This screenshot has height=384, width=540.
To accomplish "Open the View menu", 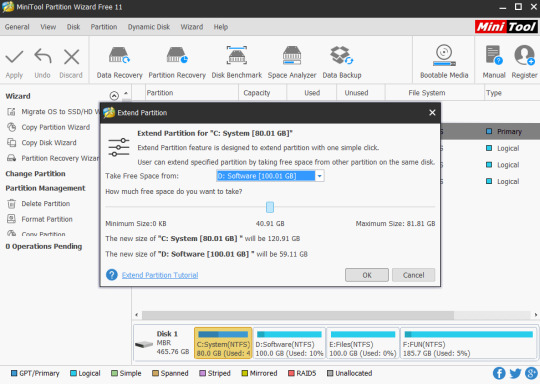I will pos(48,27).
